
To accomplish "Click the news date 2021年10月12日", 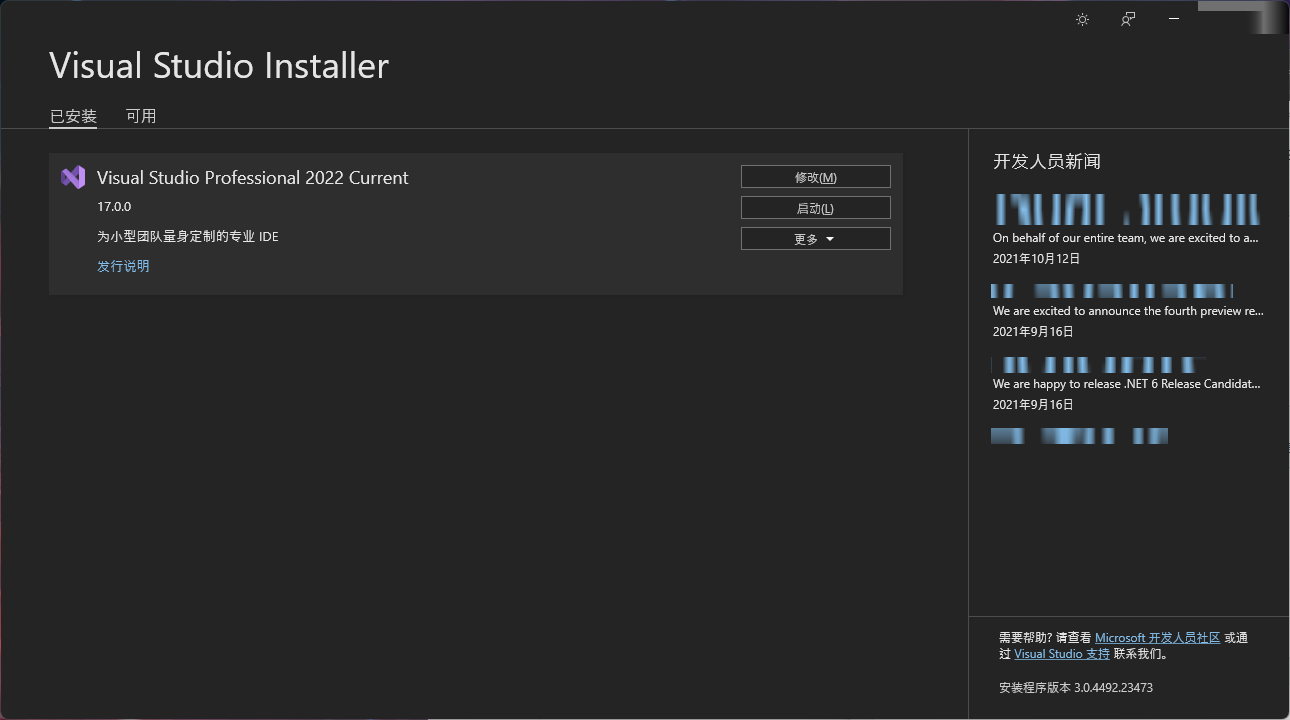I will pos(1036,259).
